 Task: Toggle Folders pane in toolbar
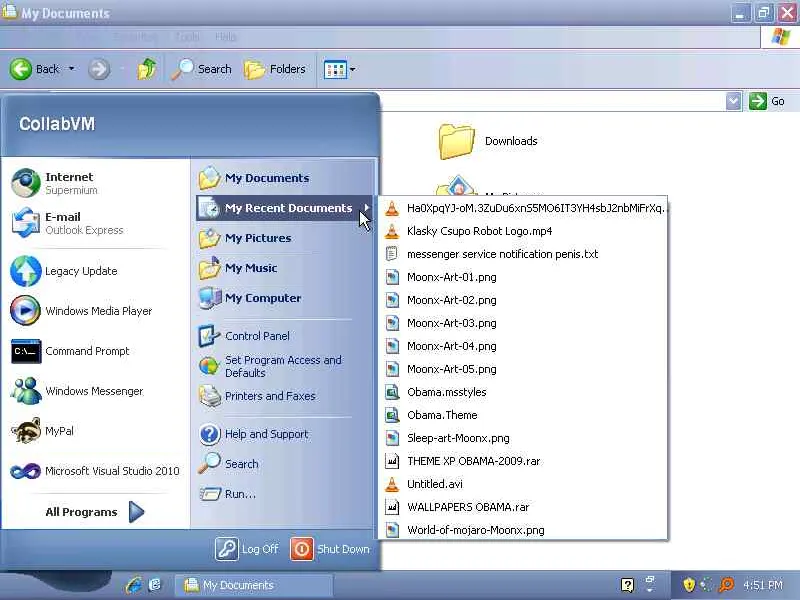[275, 69]
